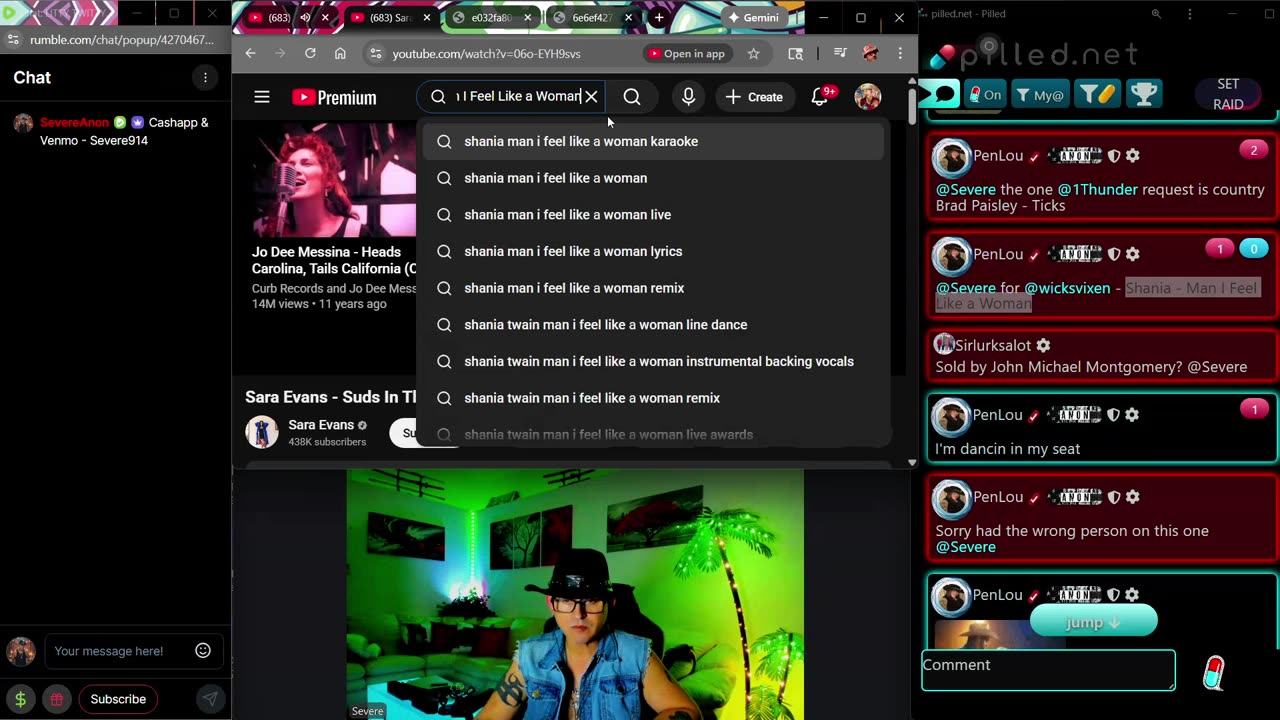This screenshot has height=720, width=1280.
Task: Open the trophy leaderboard in Pilled
Action: click(1144, 94)
